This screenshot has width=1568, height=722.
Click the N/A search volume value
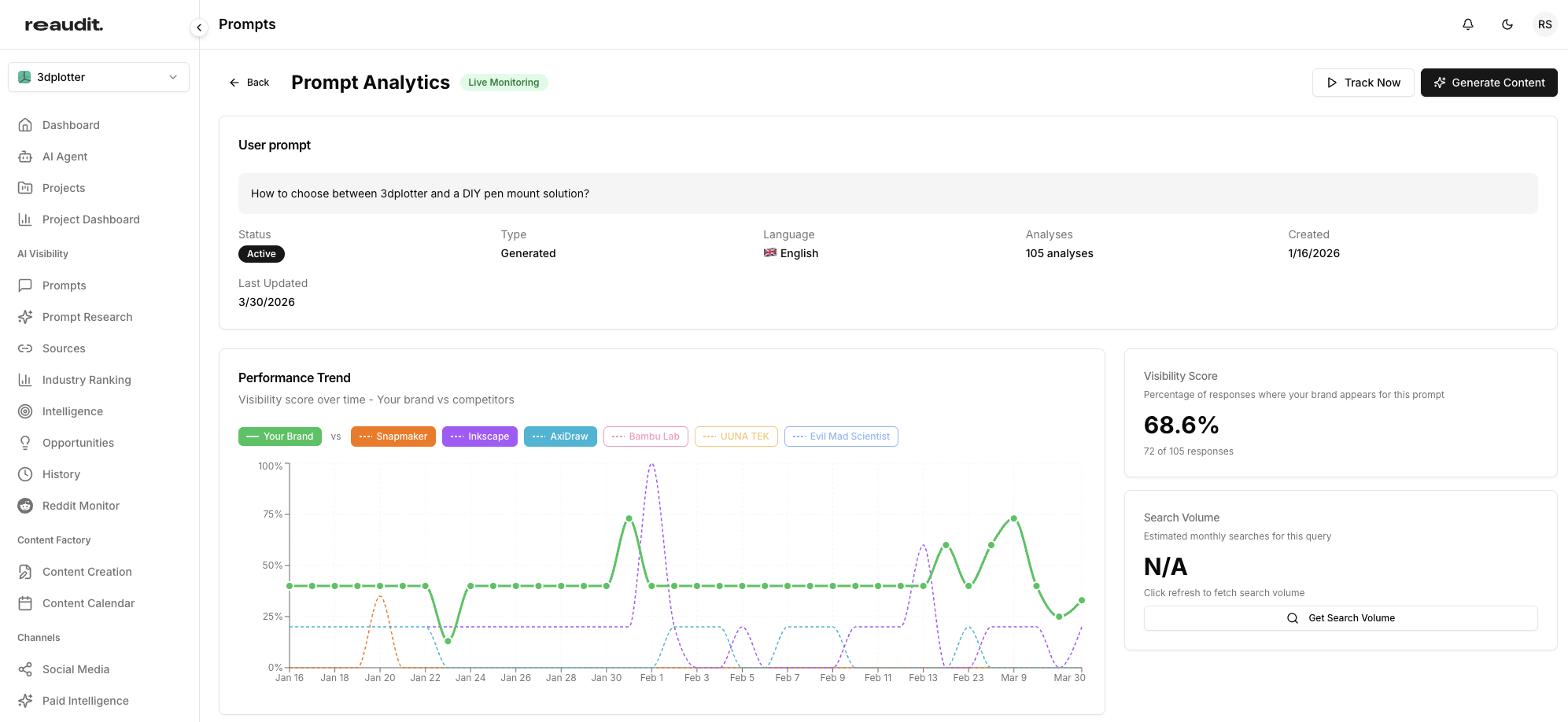point(1165,567)
